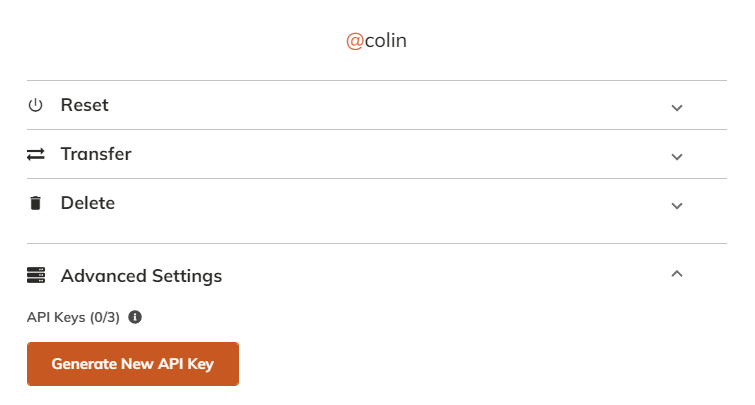Click the power icon beside Reset
The image size is (755, 405).
click(x=35, y=105)
